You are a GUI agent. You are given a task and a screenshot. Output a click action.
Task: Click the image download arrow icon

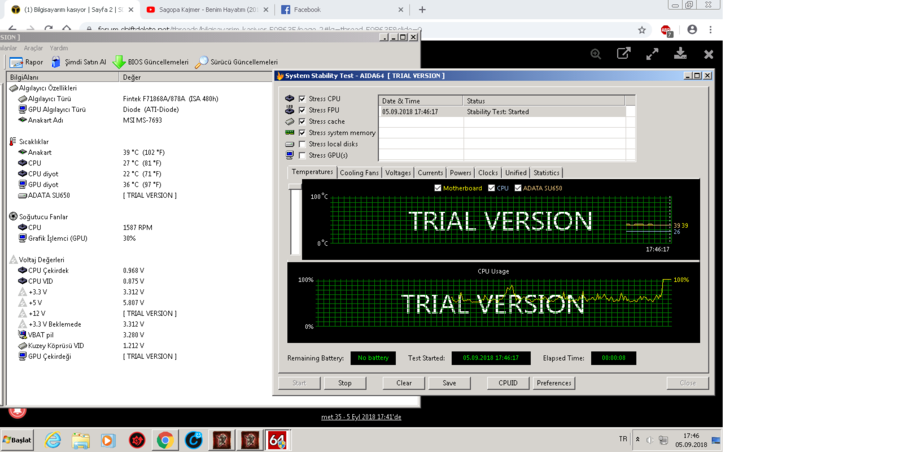click(680, 54)
